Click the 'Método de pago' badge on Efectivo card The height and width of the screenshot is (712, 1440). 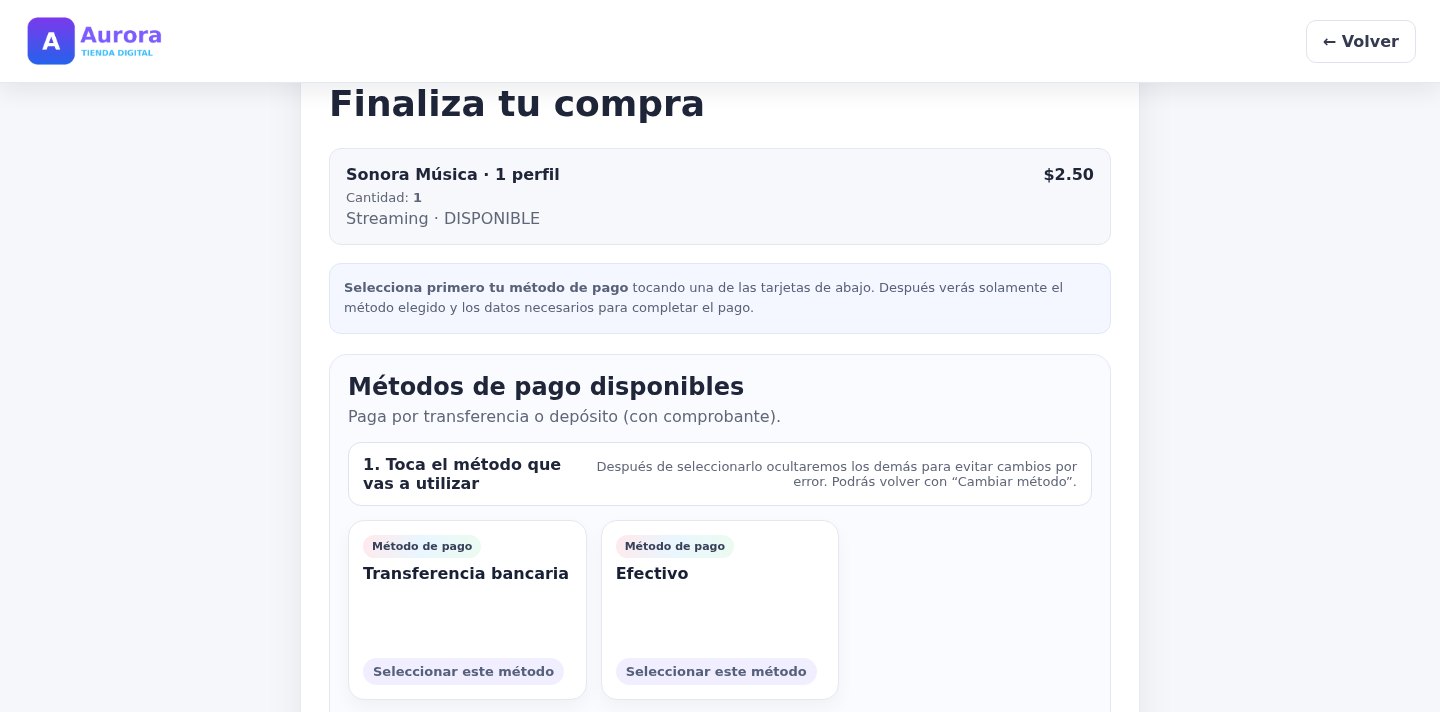click(675, 546)
